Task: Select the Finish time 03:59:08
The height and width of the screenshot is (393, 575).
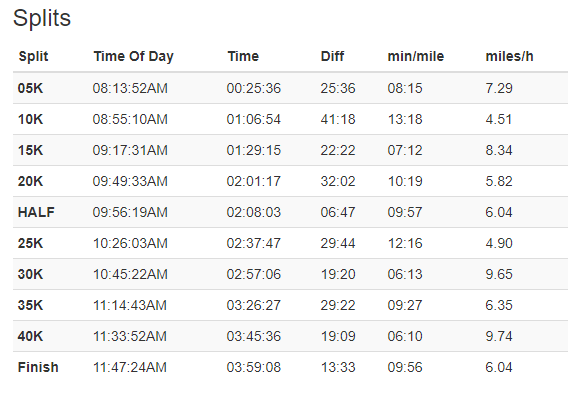Action: point(254,367)
